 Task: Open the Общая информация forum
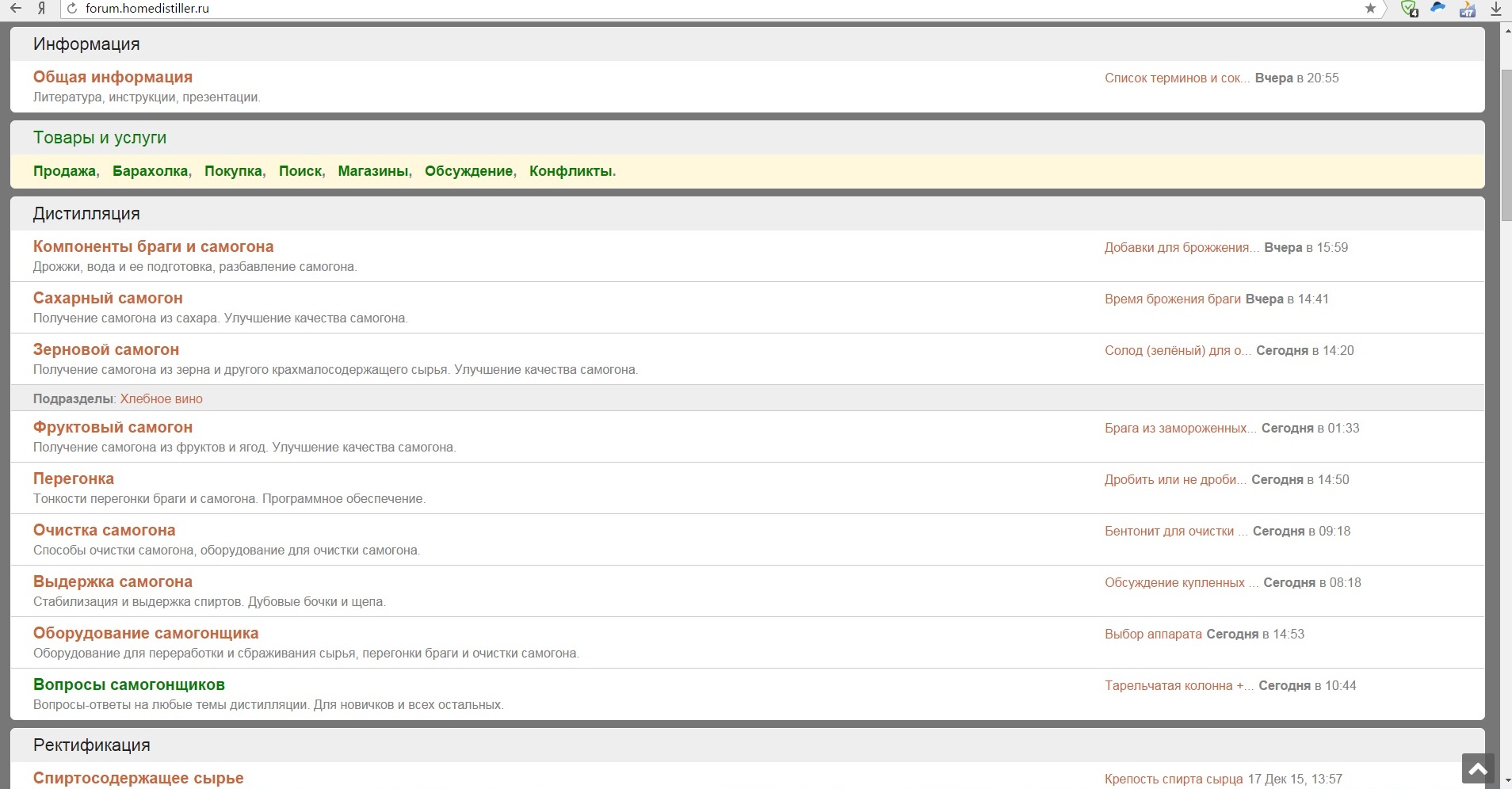(113, 77)
